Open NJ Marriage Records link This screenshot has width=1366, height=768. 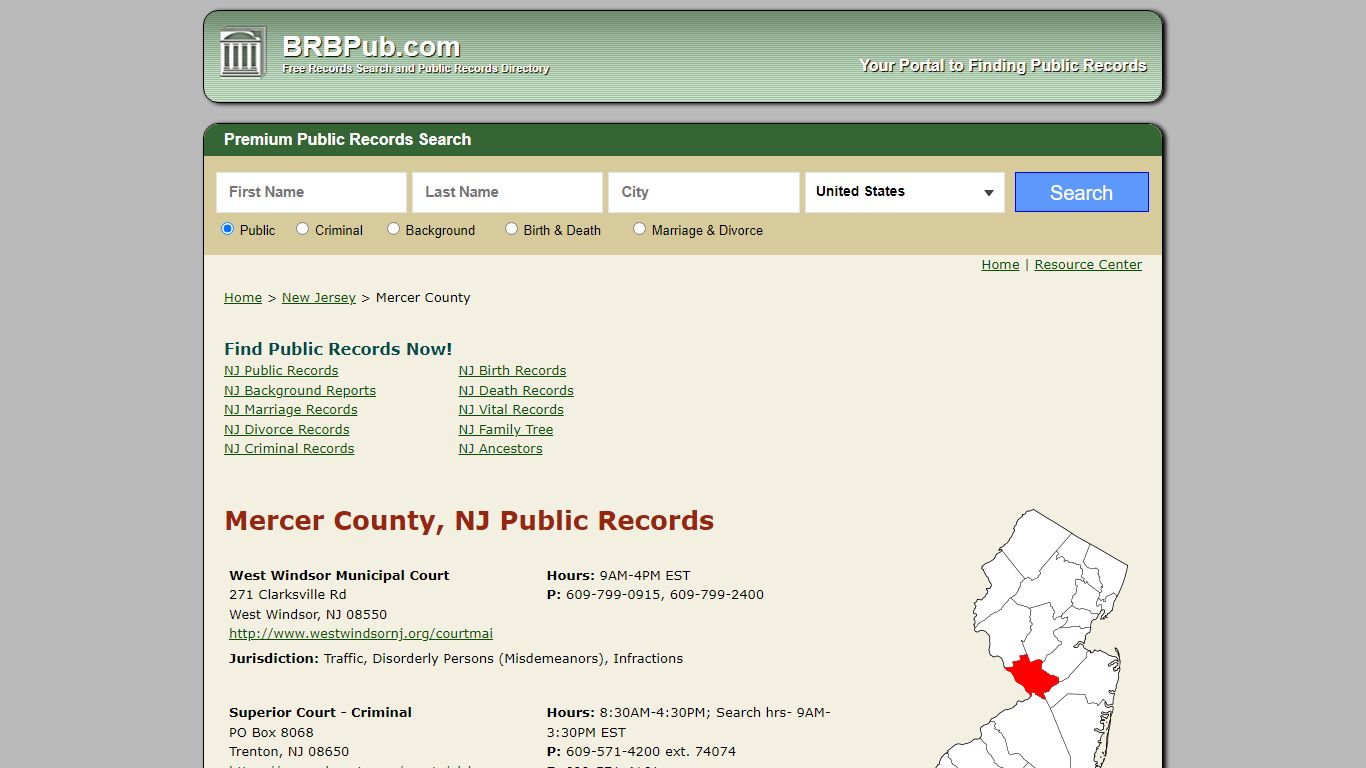click(x=290, y=410)
